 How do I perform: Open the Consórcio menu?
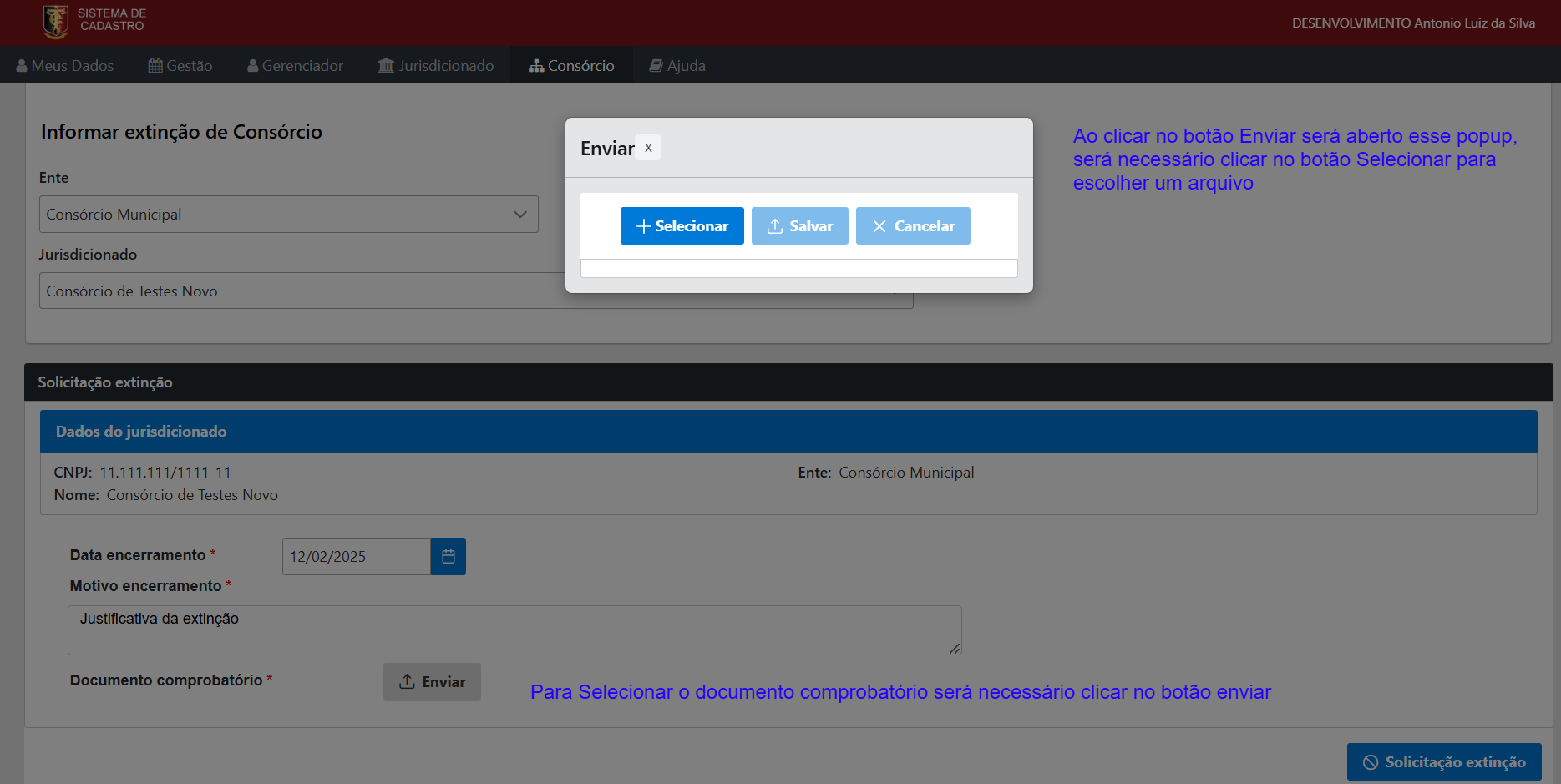[571, 65]
